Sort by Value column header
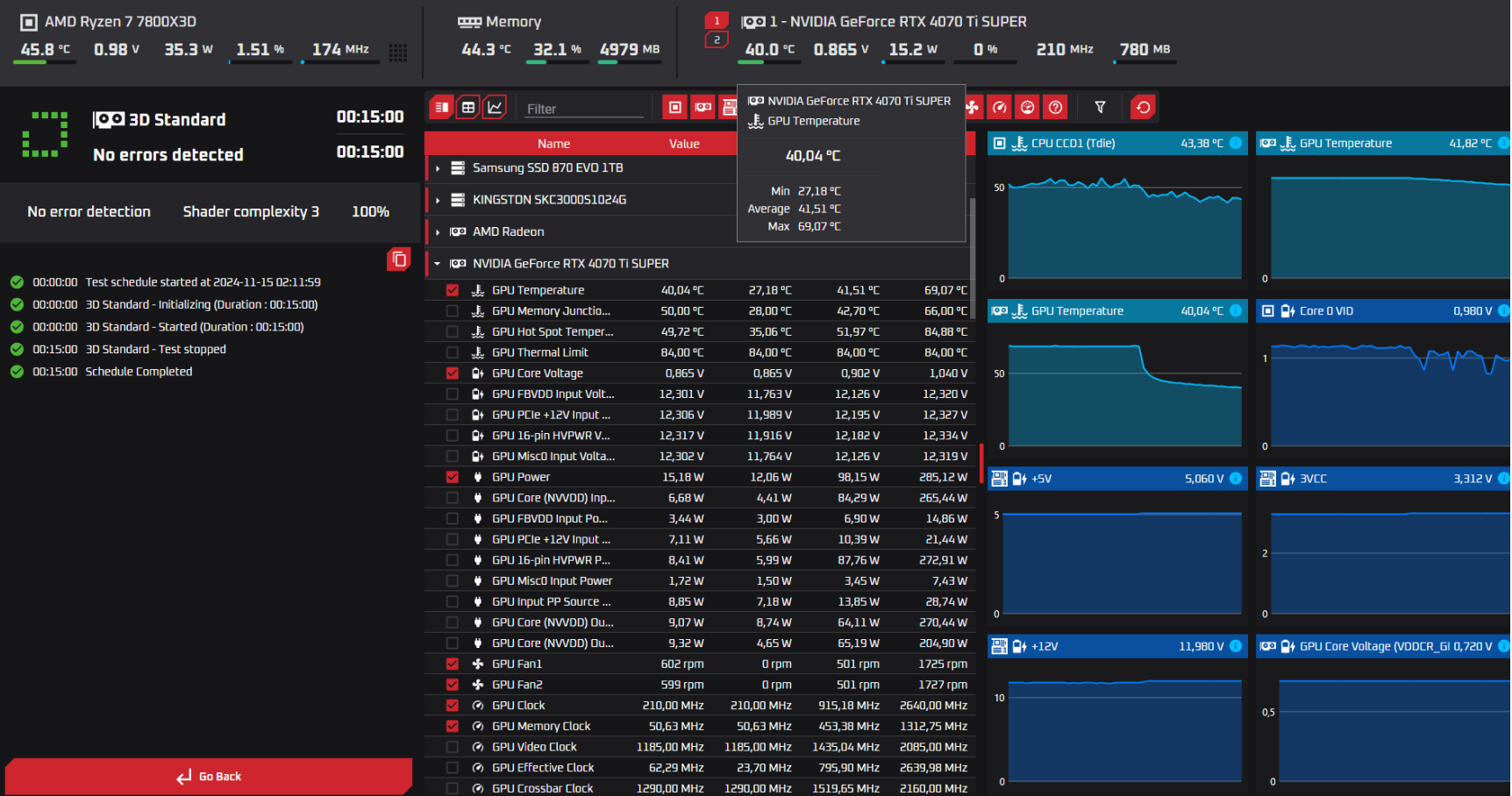The width and height of the screenshot is (1512, 796). (x=684, y=144)
